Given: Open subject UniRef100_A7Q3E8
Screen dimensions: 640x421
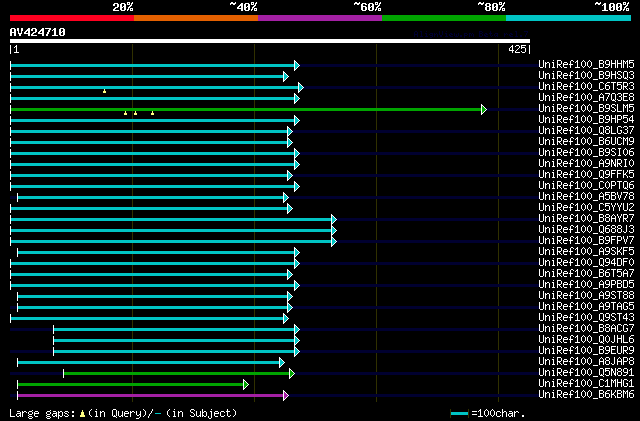Looking at the screenshot, I should point(586,98).
